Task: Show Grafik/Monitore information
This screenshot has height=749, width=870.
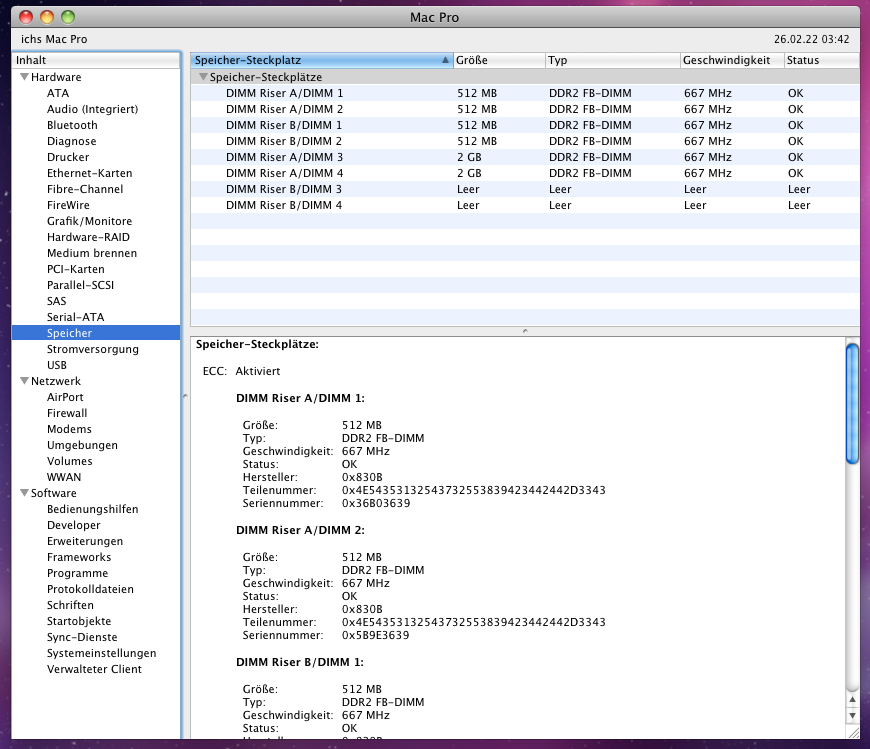Action: [89, 221]
